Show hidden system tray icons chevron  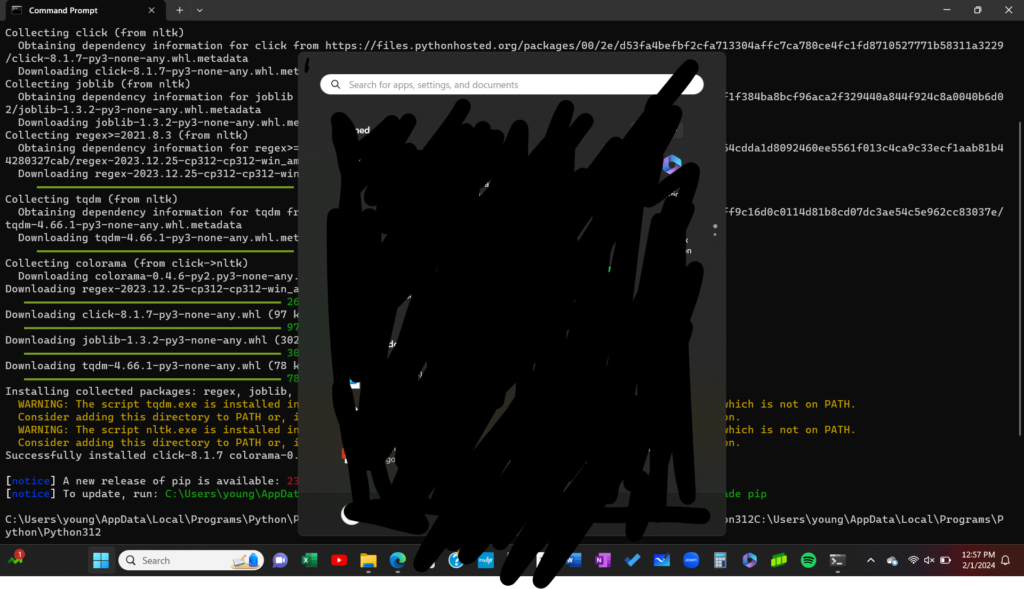coord(870,560)
